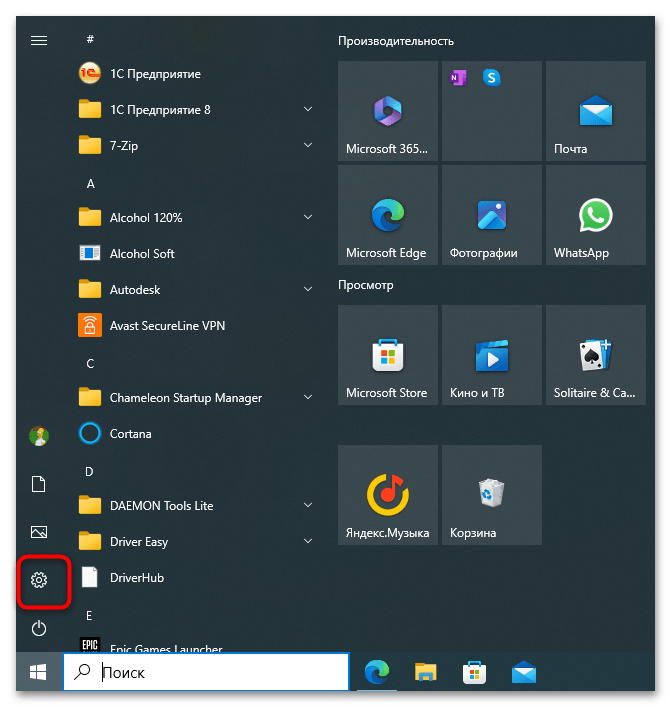
Task: Open Корзина tile
Action: click(492, 495)
